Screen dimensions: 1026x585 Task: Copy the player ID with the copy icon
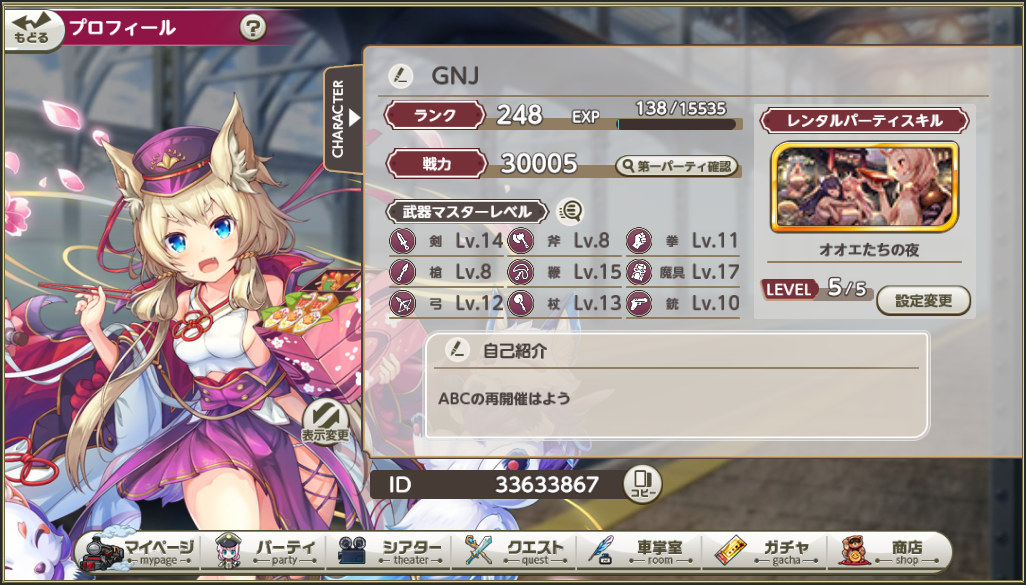pyautogui.click(x=643, y=485)
